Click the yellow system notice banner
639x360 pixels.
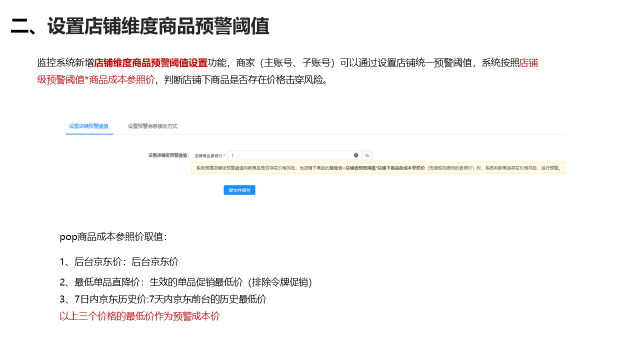[378, 168]
